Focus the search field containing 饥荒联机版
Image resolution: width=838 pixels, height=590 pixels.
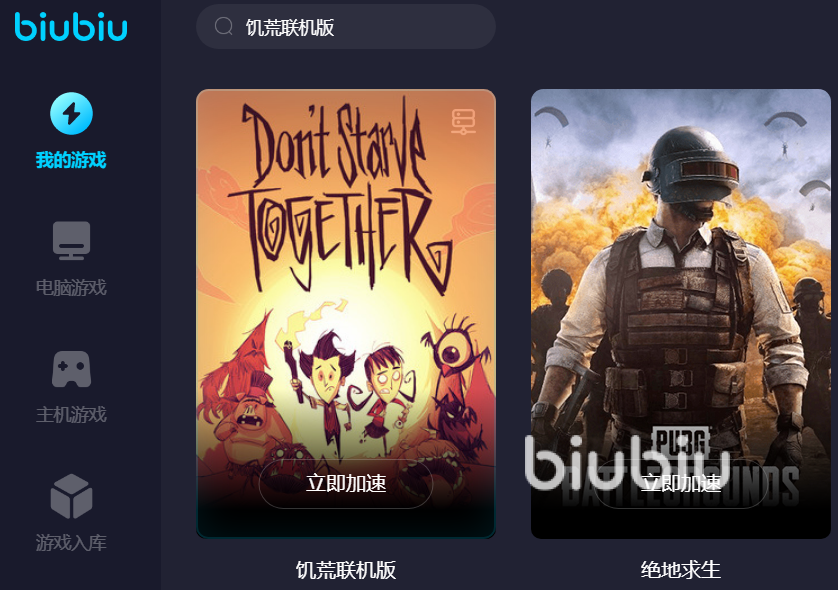click(346, 27)
